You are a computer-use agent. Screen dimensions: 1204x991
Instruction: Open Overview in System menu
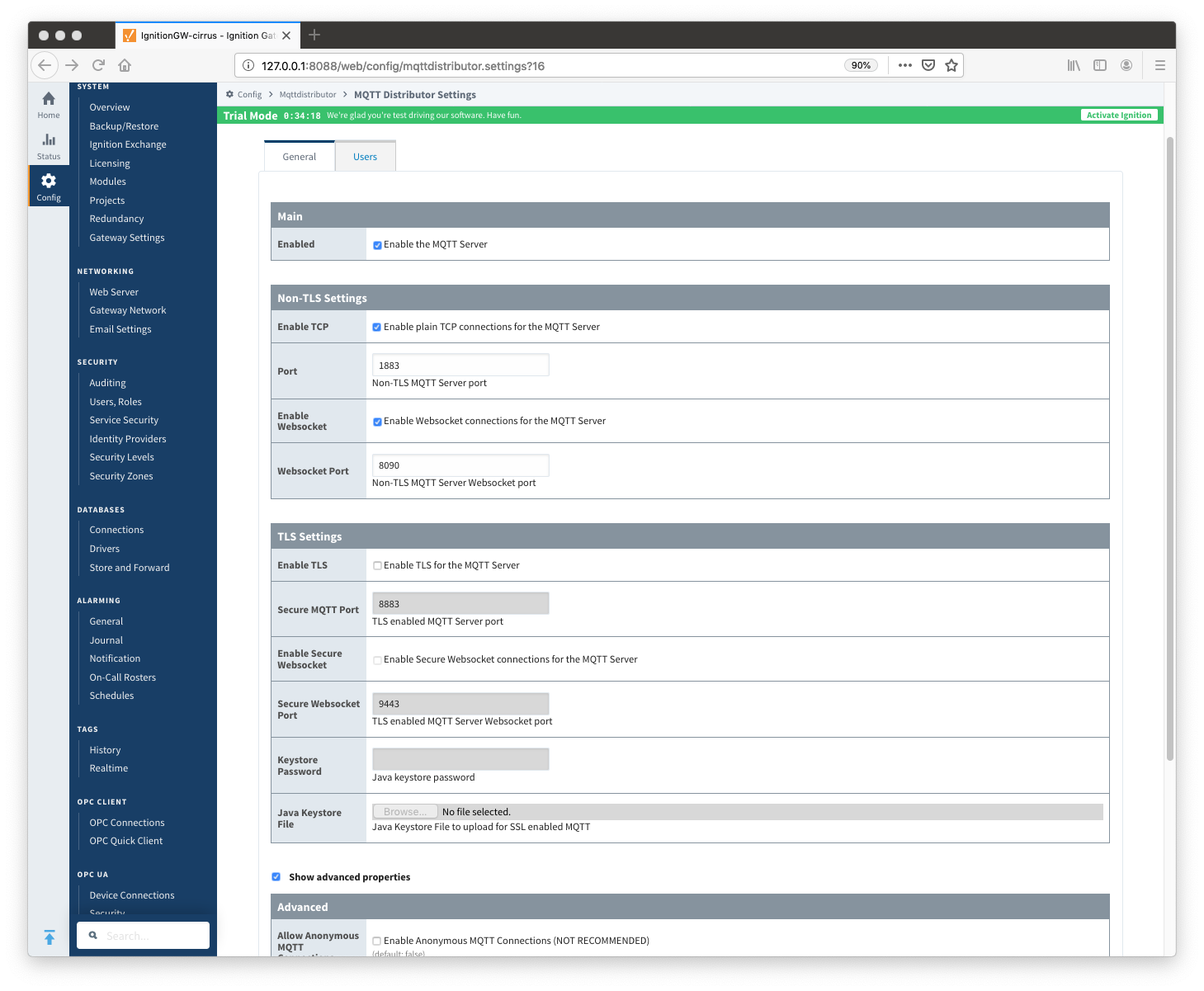[x=110, y=107]
